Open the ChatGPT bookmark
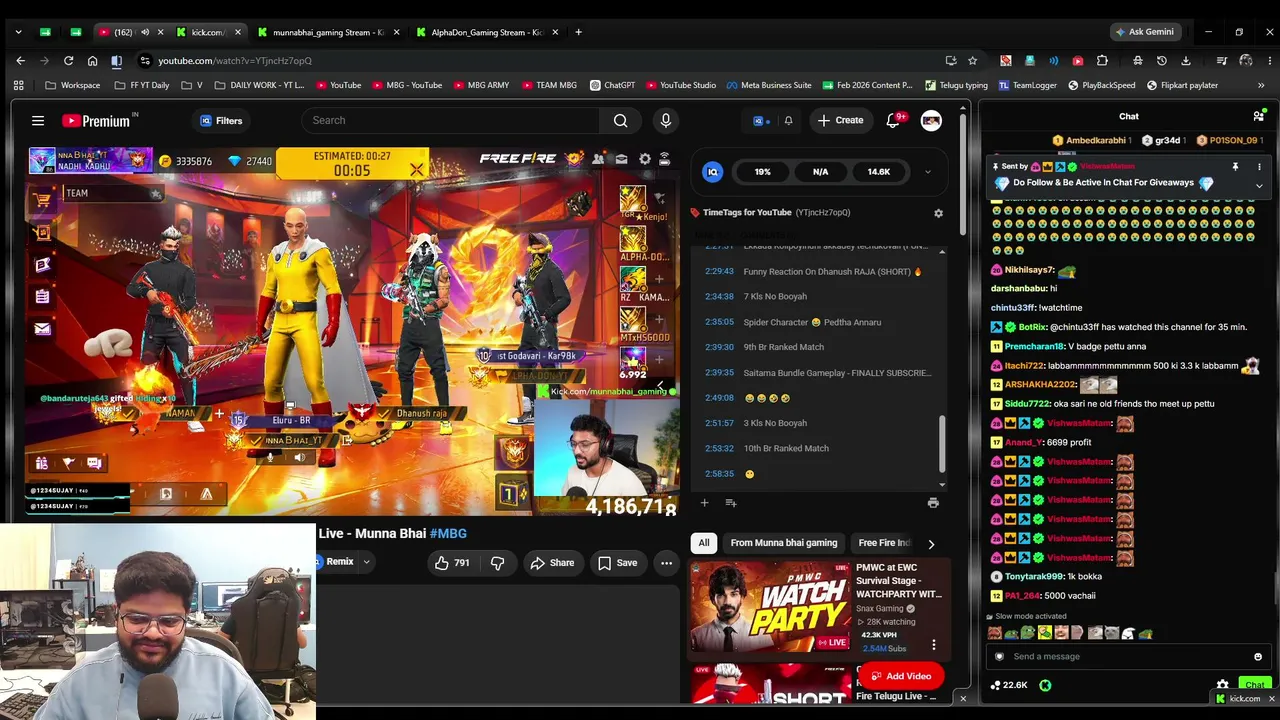 coord(613,86)
